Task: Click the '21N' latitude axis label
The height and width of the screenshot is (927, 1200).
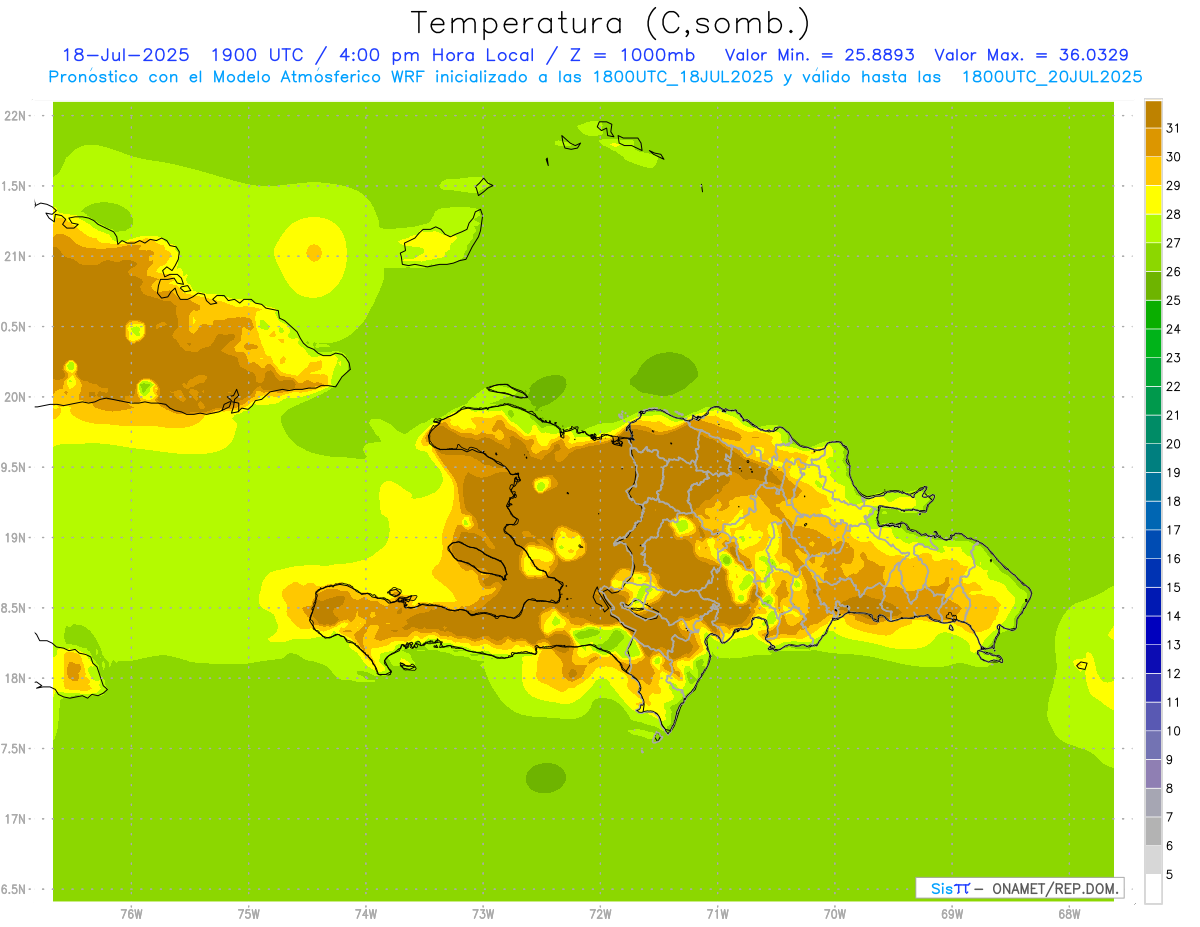Action: tap(14, 257)
